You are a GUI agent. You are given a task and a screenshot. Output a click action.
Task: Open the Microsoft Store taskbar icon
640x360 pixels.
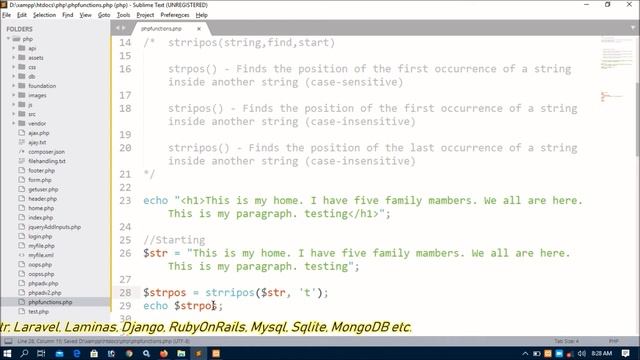(94, 353)
